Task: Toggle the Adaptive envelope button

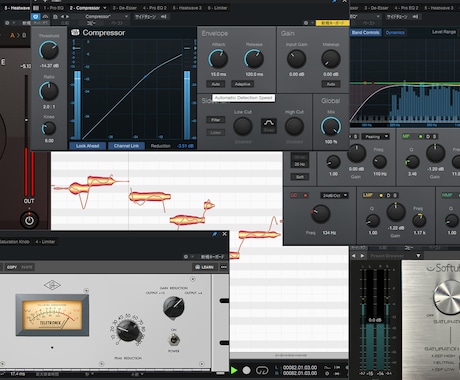Action: click(242, 84)
